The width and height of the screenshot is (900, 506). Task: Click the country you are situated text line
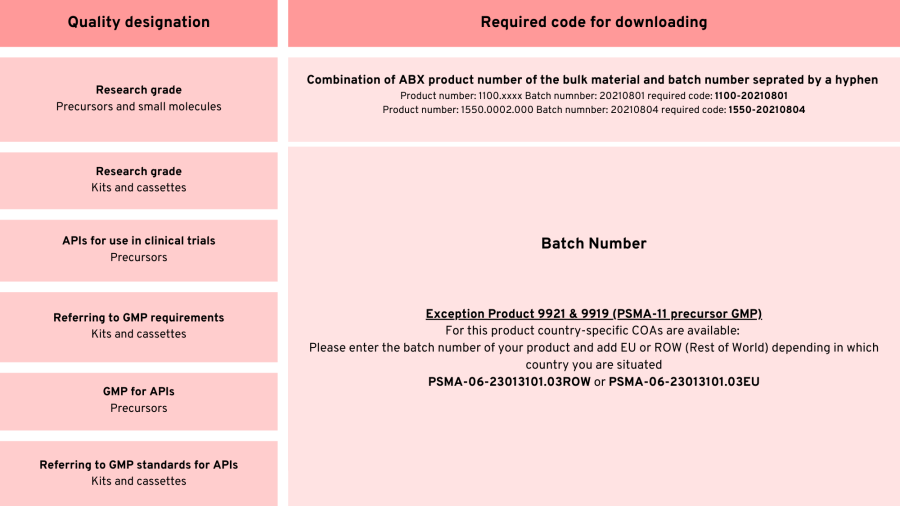(593, 365)
